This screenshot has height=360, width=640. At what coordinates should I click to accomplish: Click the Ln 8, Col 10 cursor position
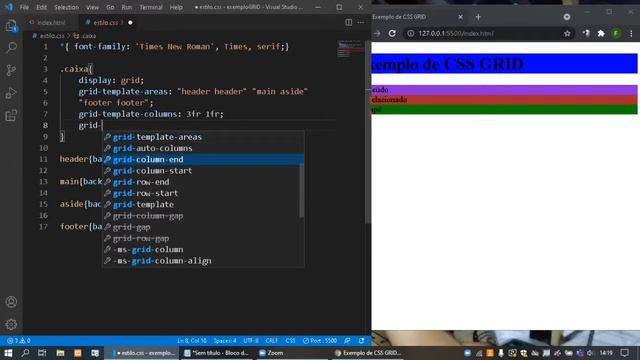[192, 340]
